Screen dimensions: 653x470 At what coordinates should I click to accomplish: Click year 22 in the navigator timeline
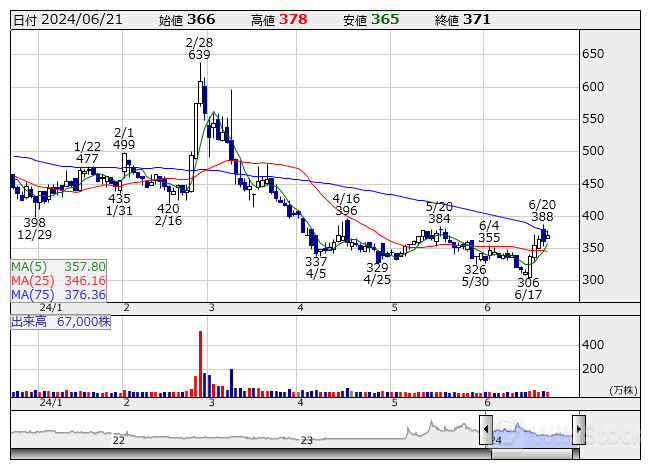pyautogui.click(x=118, y=440)
